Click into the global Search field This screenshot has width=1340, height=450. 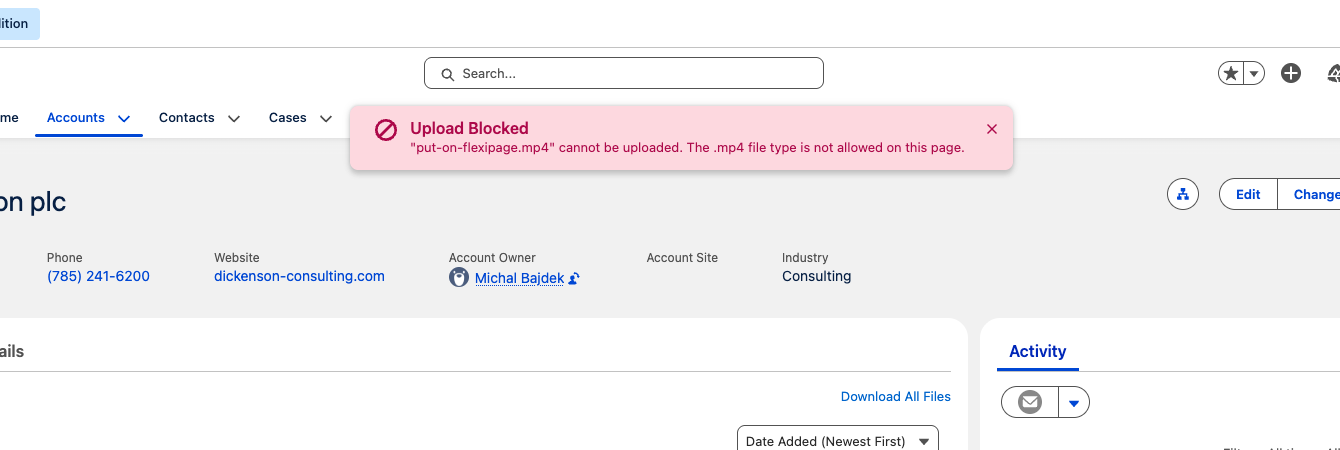coord(624,73)
